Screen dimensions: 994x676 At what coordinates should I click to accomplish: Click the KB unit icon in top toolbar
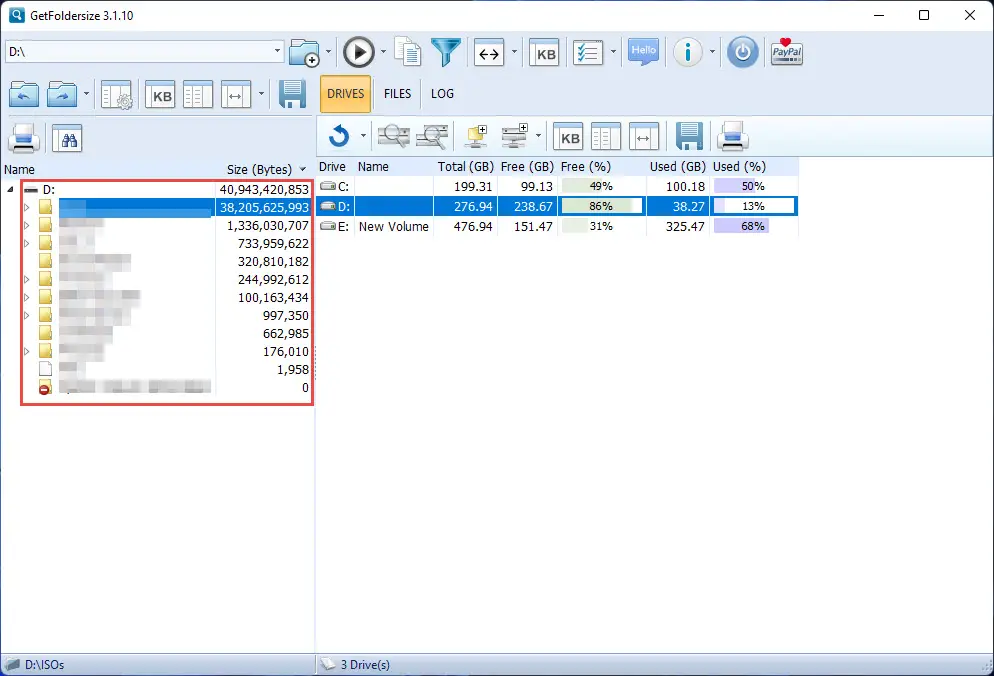click(544, 53)
